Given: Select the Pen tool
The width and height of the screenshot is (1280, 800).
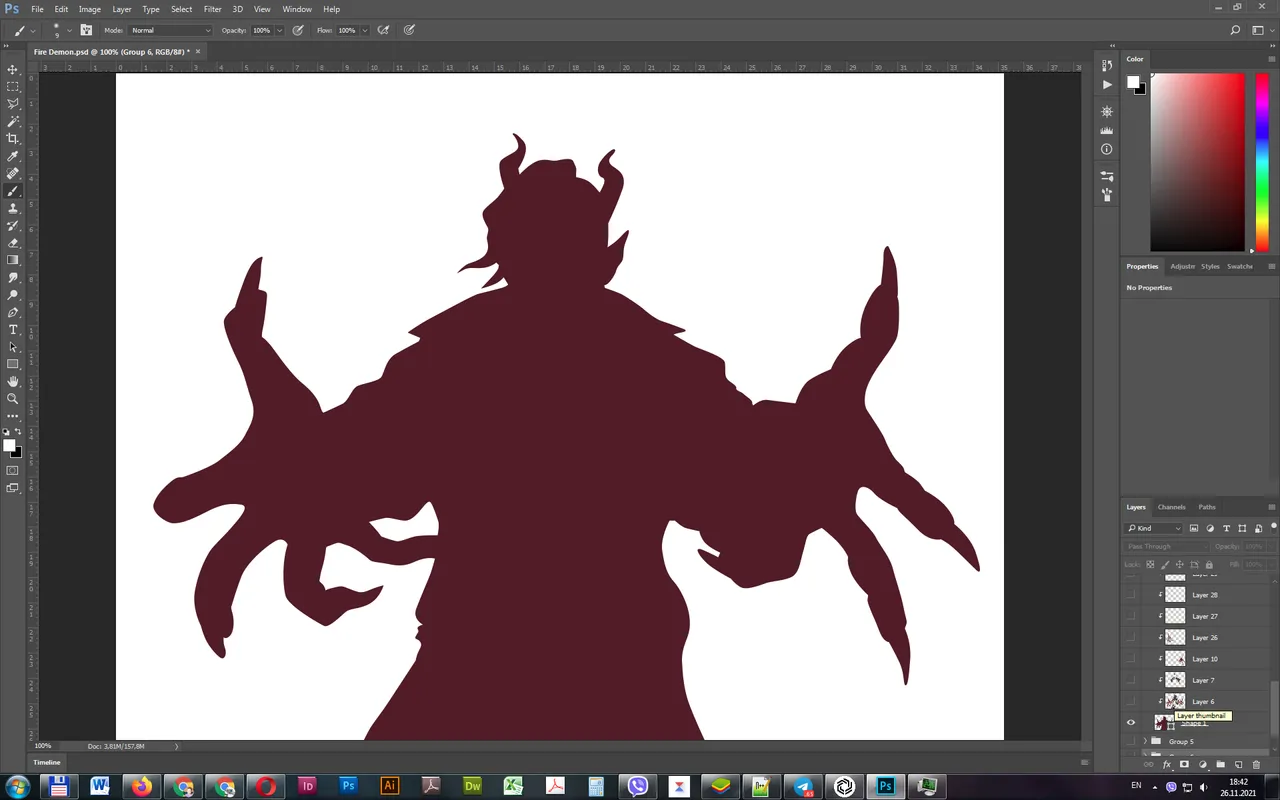Looking at the screenshot, I should 13,312.
